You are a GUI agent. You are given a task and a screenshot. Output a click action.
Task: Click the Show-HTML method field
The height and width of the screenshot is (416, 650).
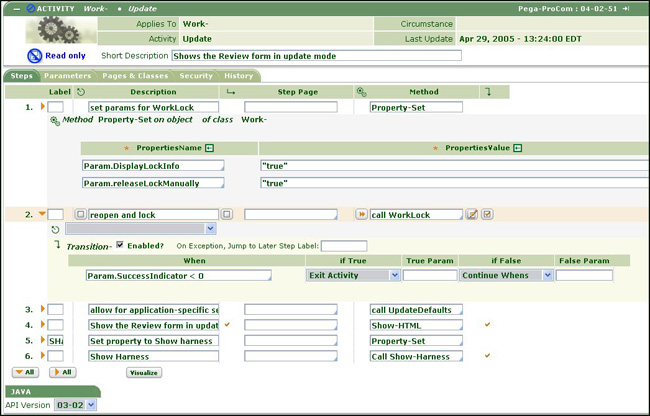(x=416, y=325)
